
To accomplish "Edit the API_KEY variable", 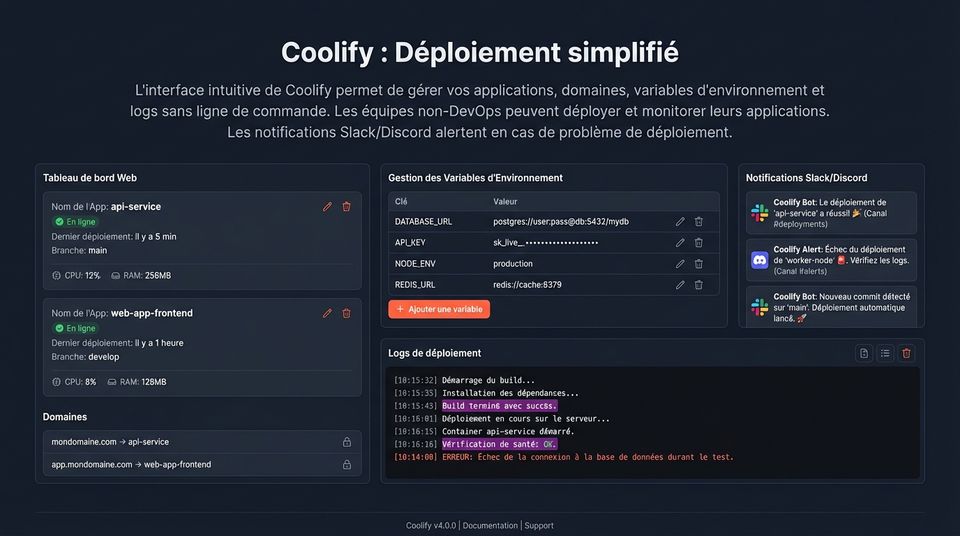I will (680, 243).
